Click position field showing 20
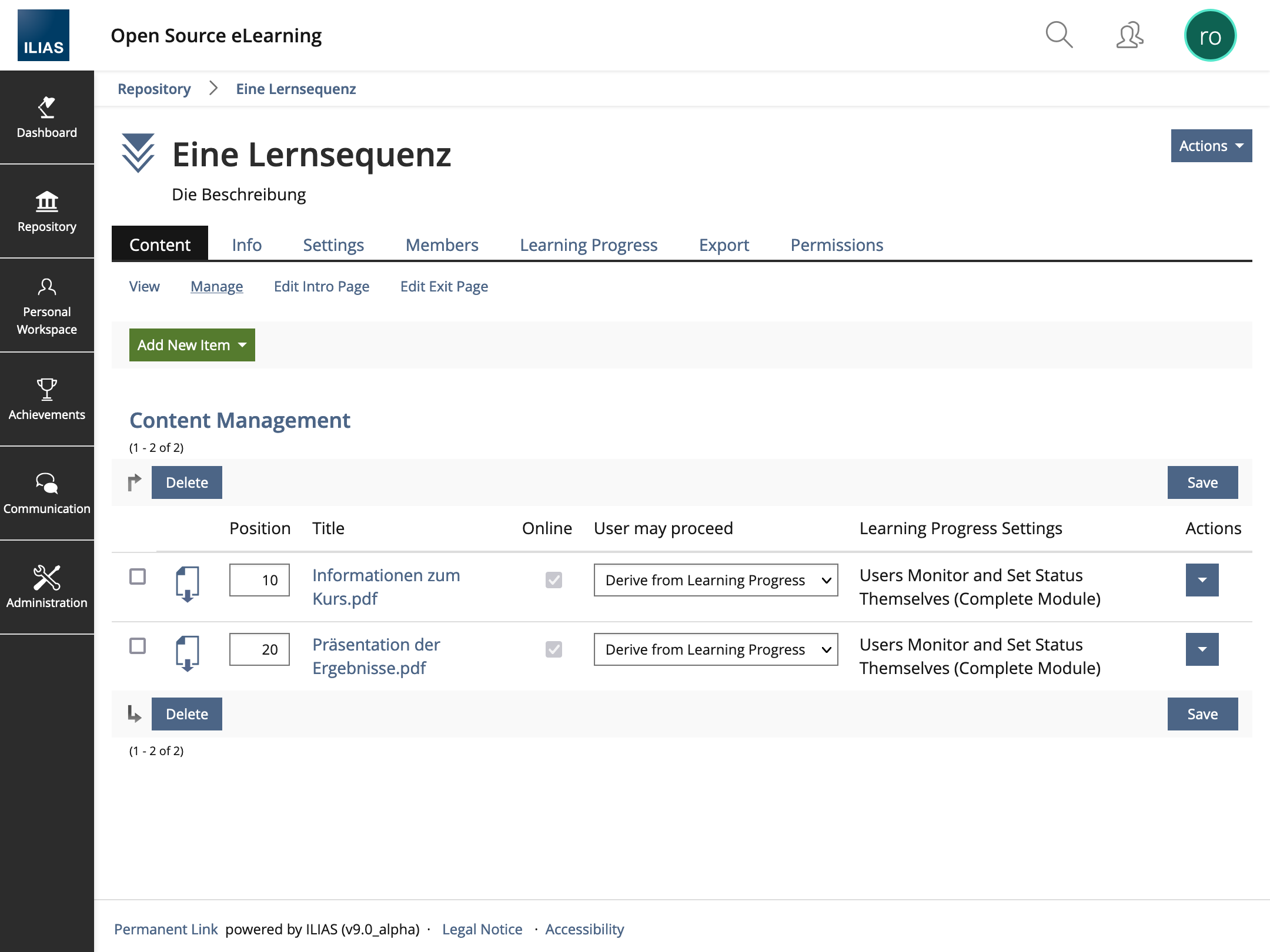This screenshot has width=1270, height=952. click(x=259, y=649)
